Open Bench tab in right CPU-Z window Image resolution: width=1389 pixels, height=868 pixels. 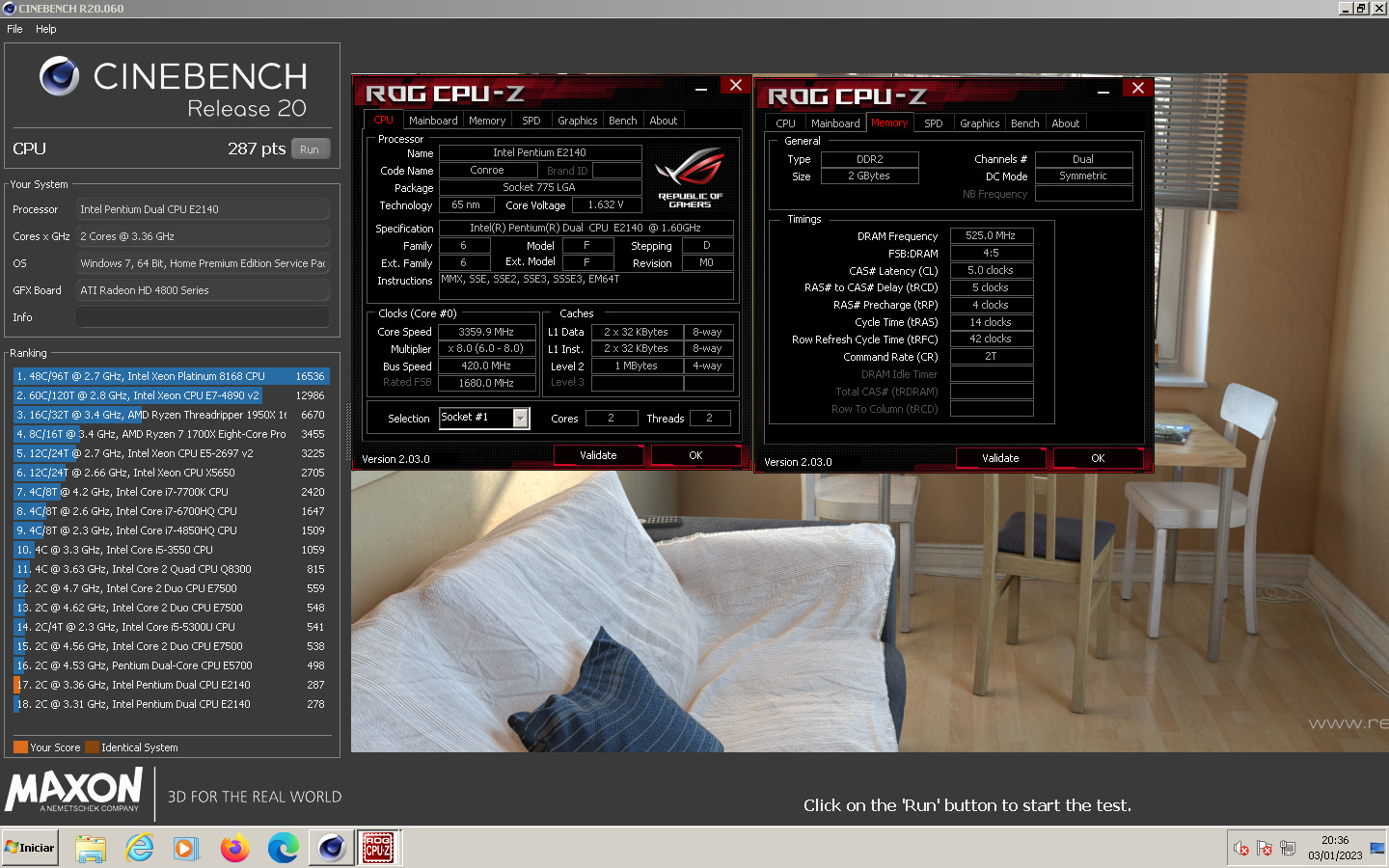click(1025, 123)
